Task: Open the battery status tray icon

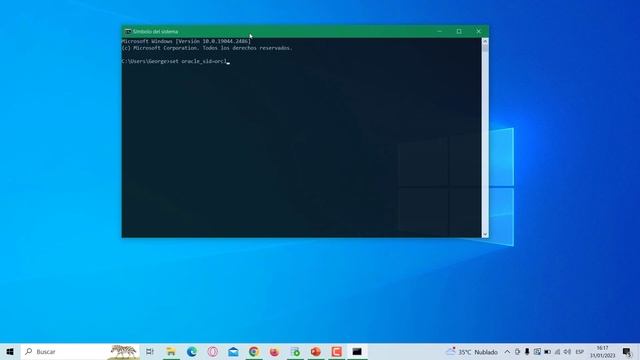Action: pyautogui.click(x=547, y=351)
